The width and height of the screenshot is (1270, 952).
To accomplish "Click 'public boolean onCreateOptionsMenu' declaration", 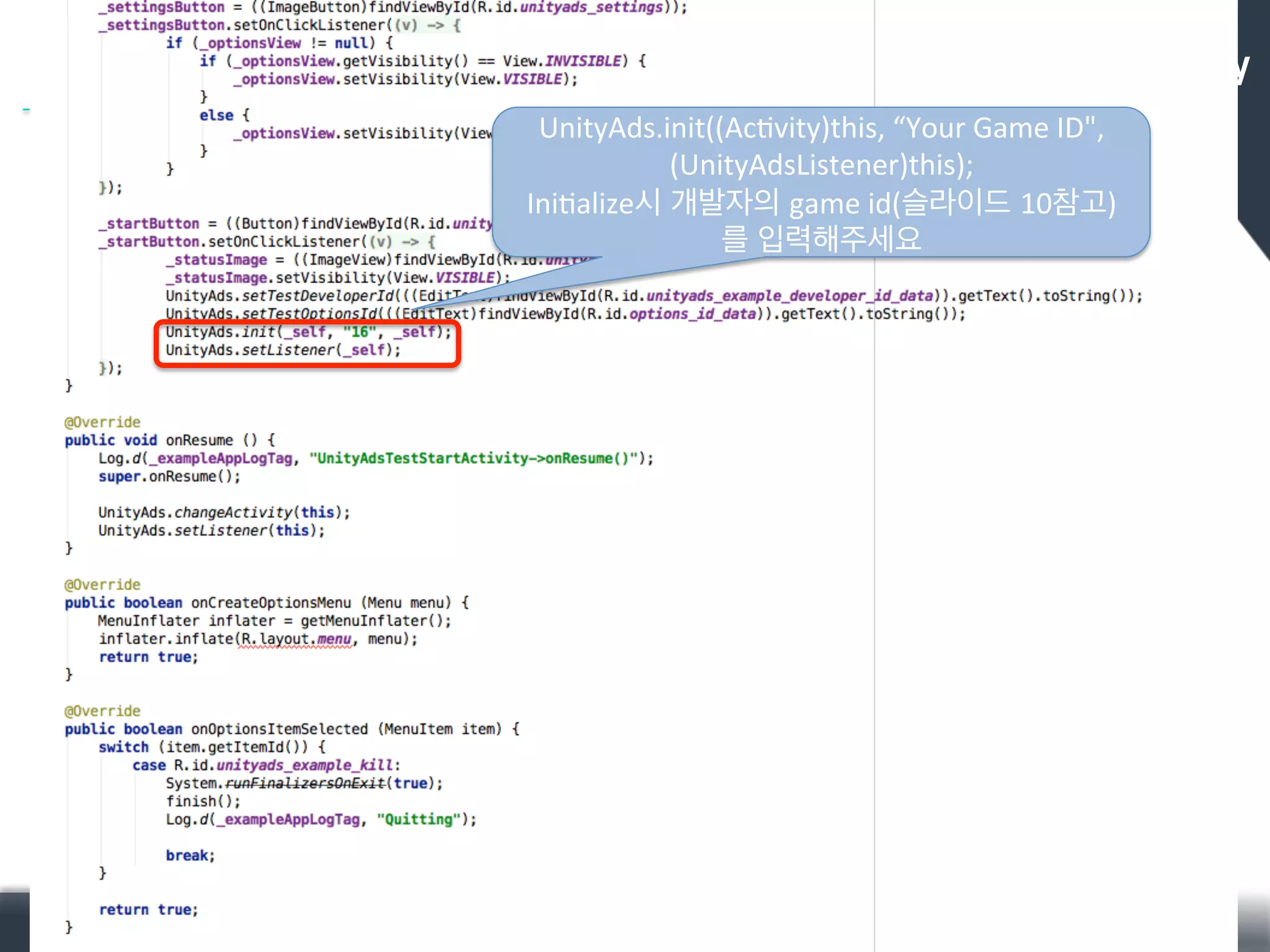I will click(267, 602).
